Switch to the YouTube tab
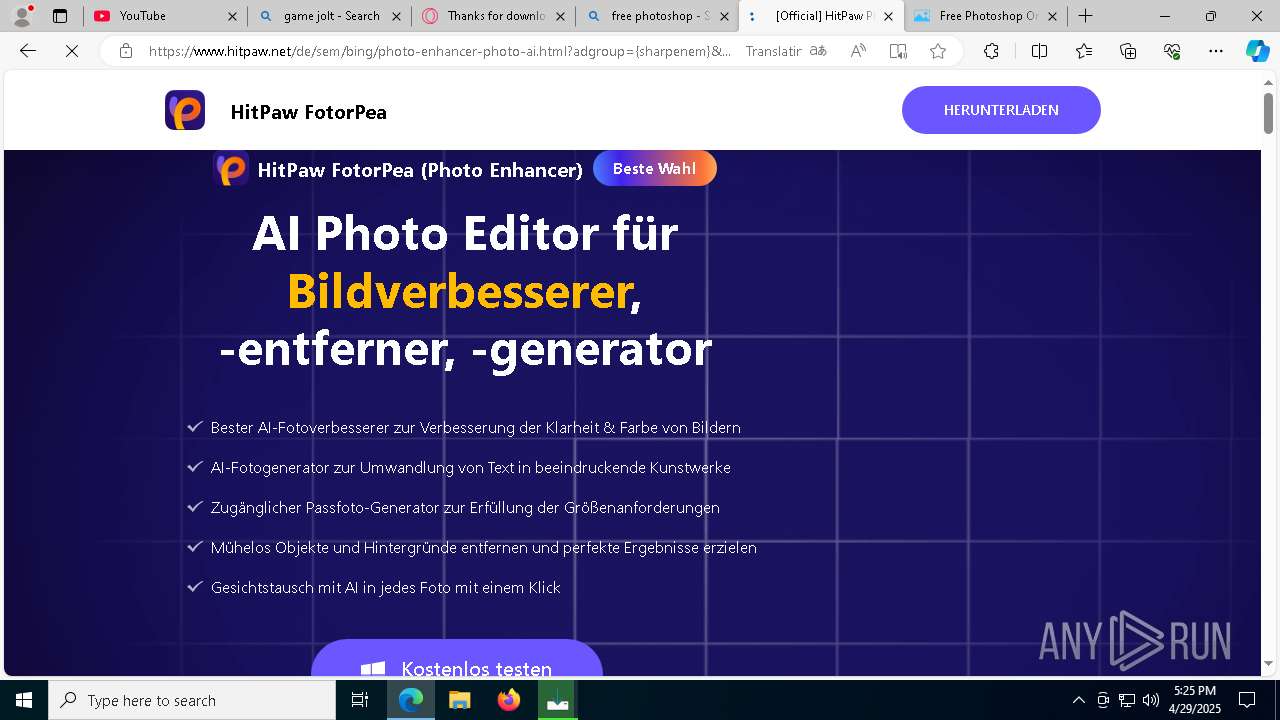Screen dimensions: 1280x720 (165, 16)
